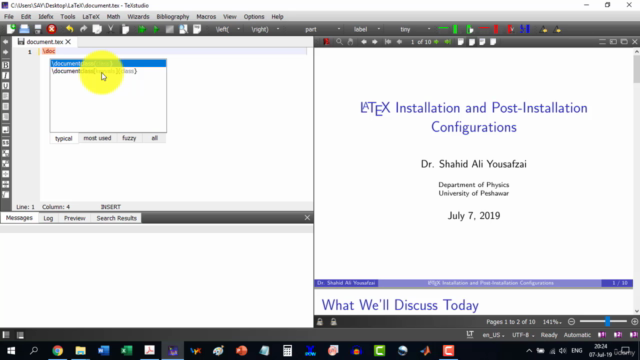The image size is (640, 360).
Task: Close the Messages panel
Action: coord(307,218)
